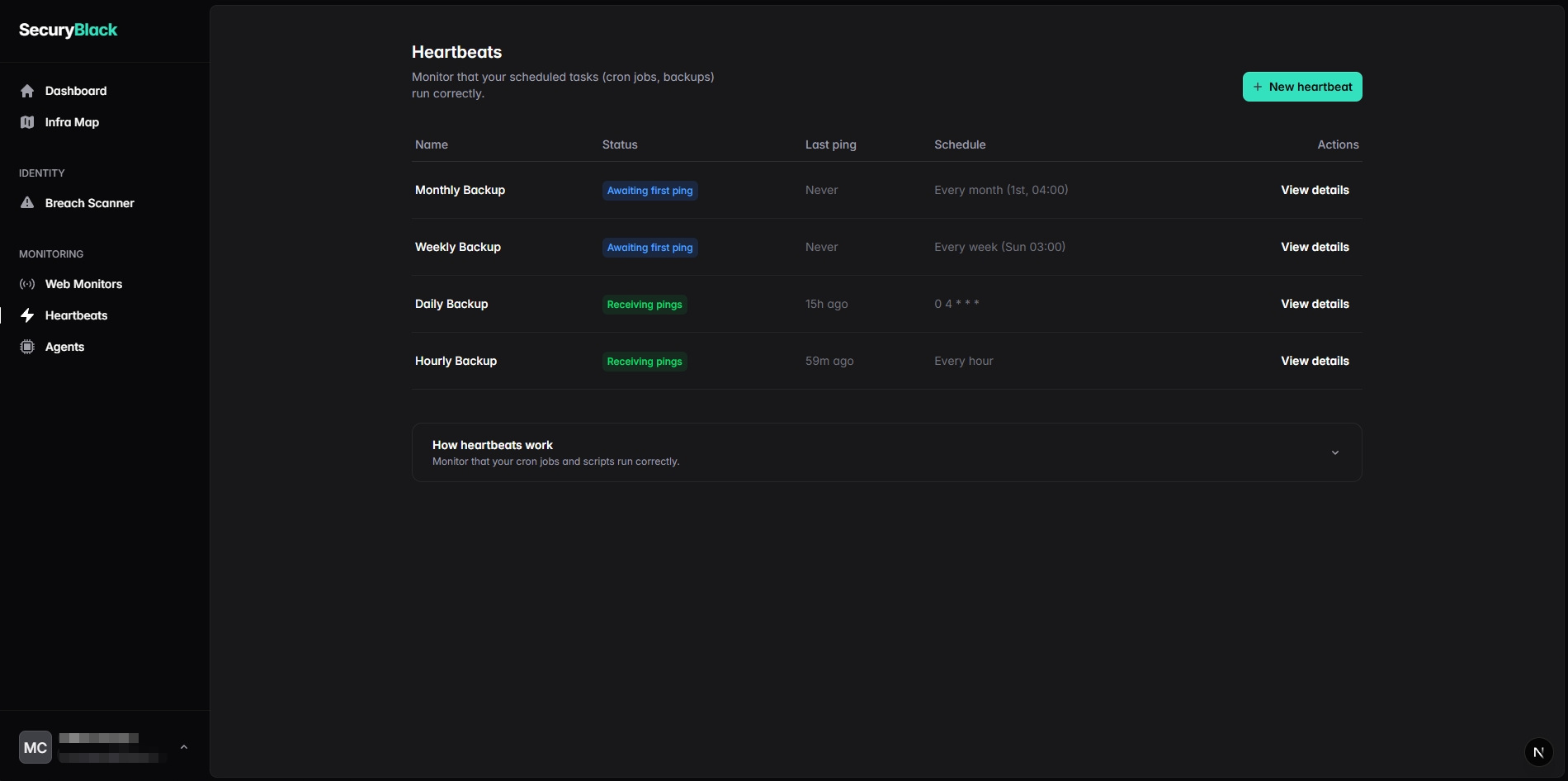Click the MONITORING section label
This screenshot has height=781, width=1568.
point(51,254)
